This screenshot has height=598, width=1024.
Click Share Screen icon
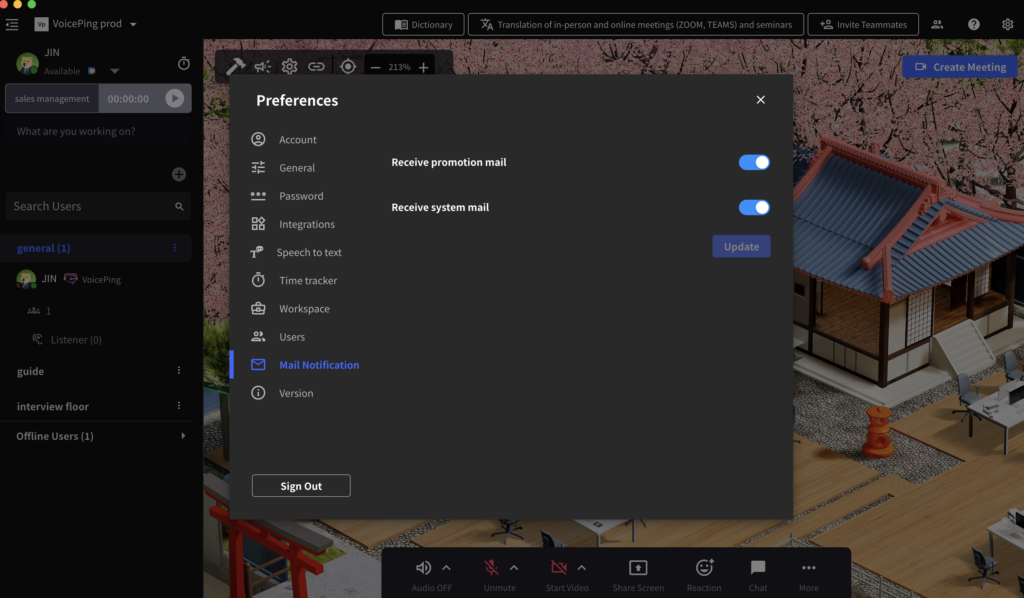click(637, 568)
